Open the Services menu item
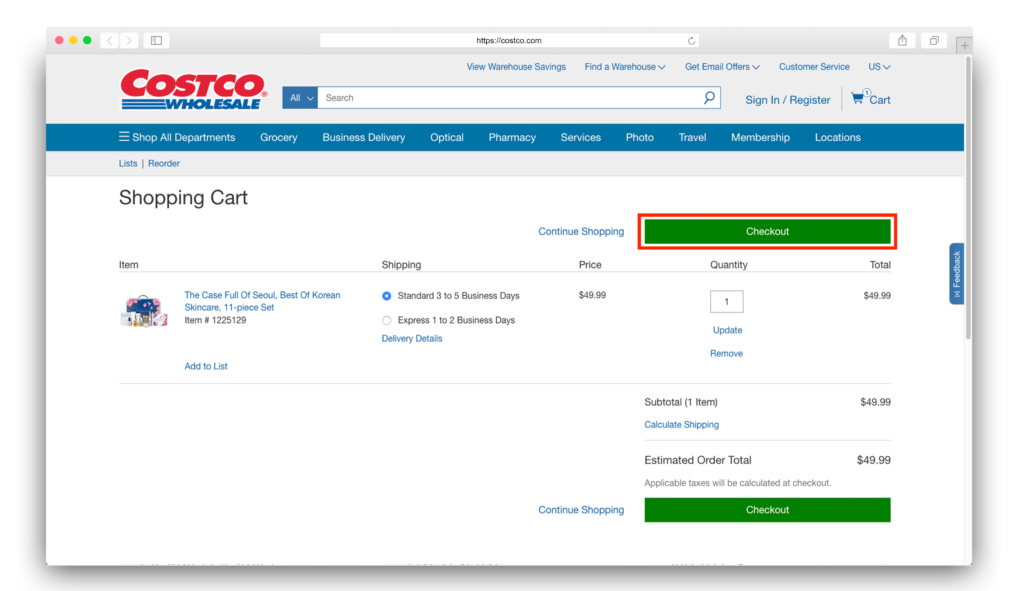This screenshot has height=591, width=1024. (x=581, y=137)
